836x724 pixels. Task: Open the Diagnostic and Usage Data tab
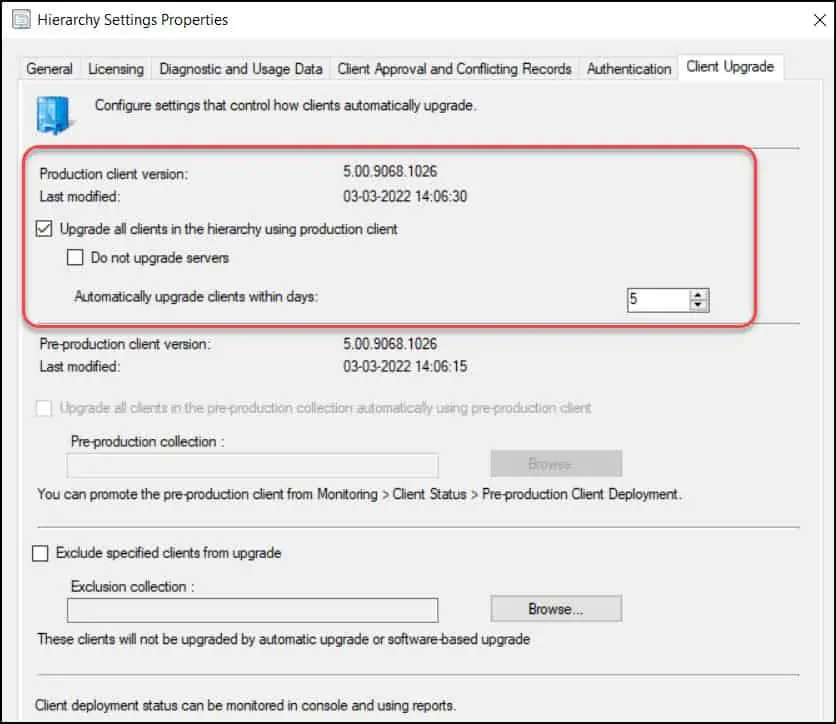pos(240,69)
